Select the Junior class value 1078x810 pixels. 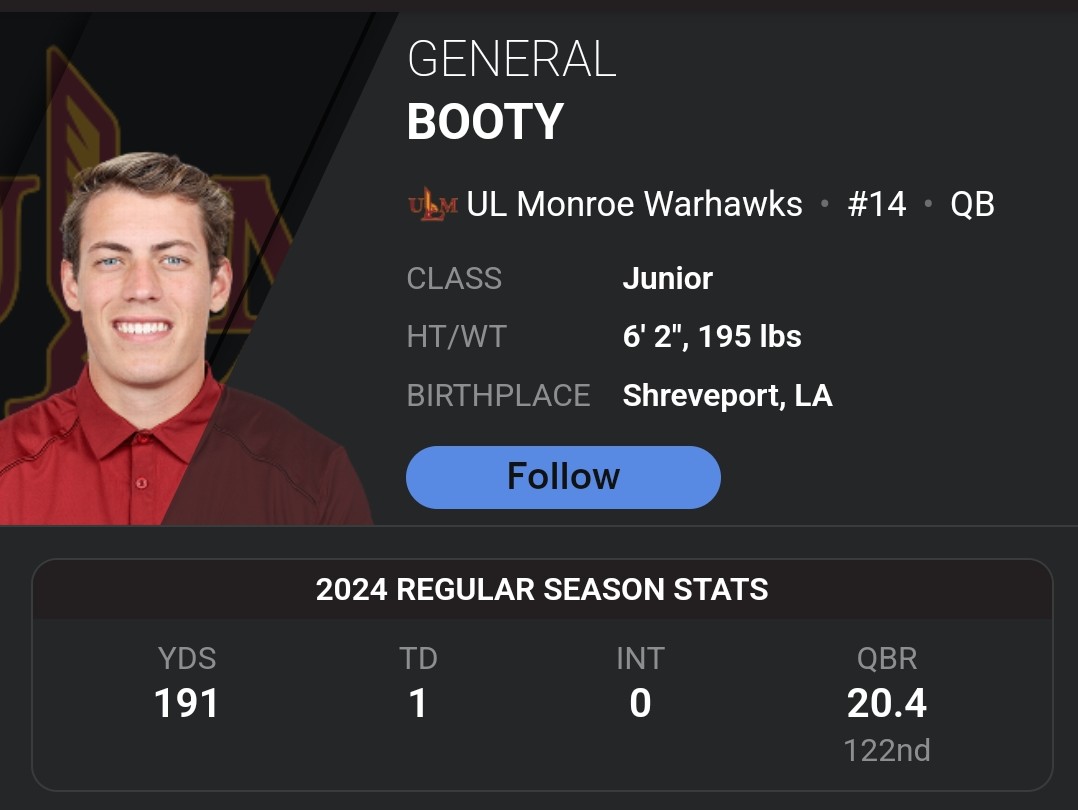tap(667, 278)
